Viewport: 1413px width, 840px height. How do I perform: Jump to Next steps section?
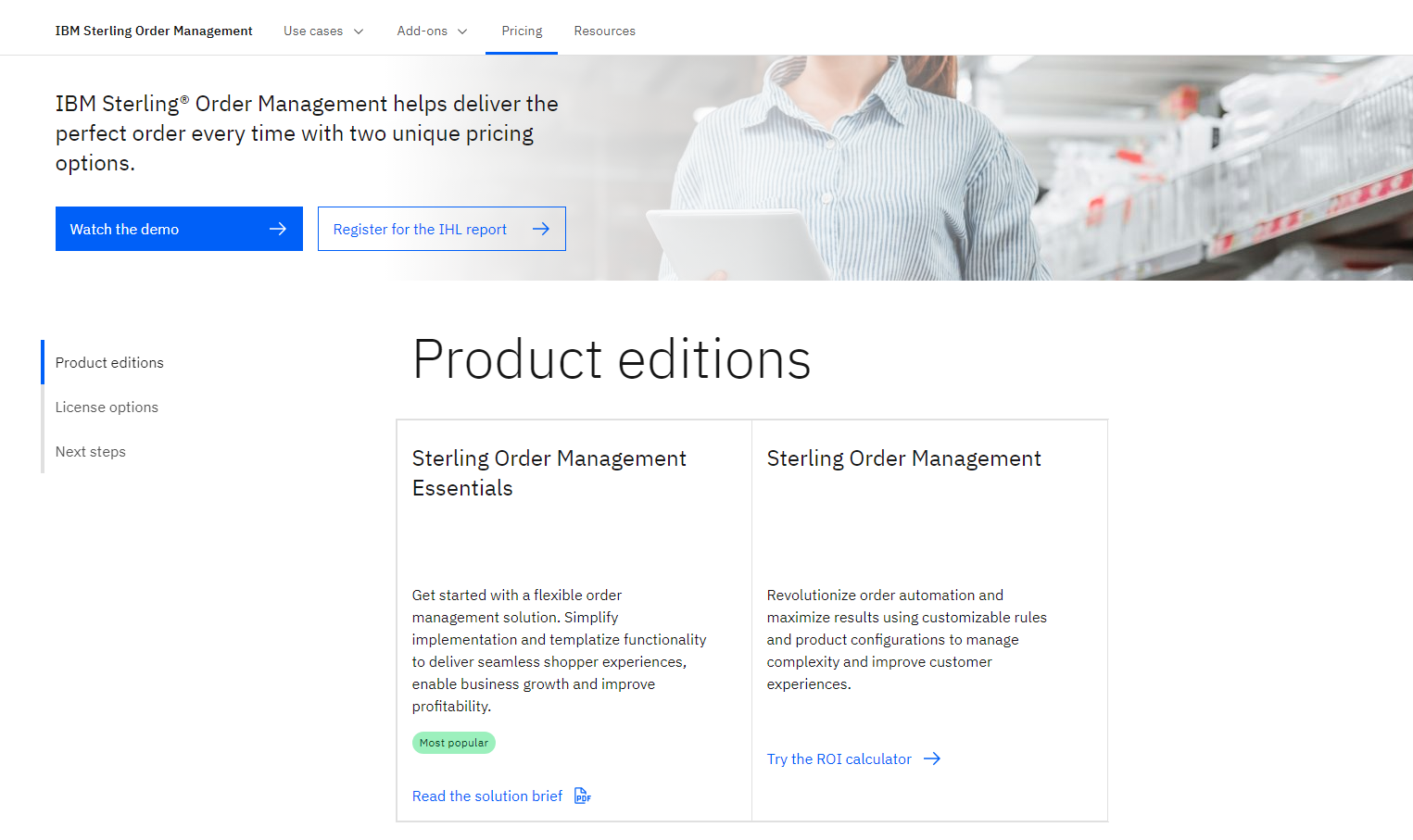point(91,451)
